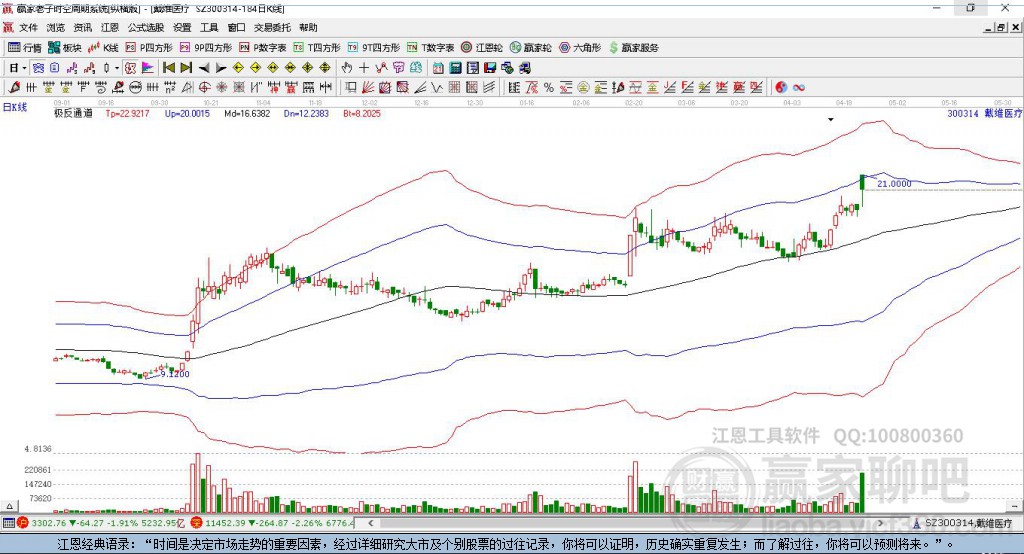Viewport: 1024px width, 554px height.
Task: Open the 资讯 menu
Action: coord(82,27)
